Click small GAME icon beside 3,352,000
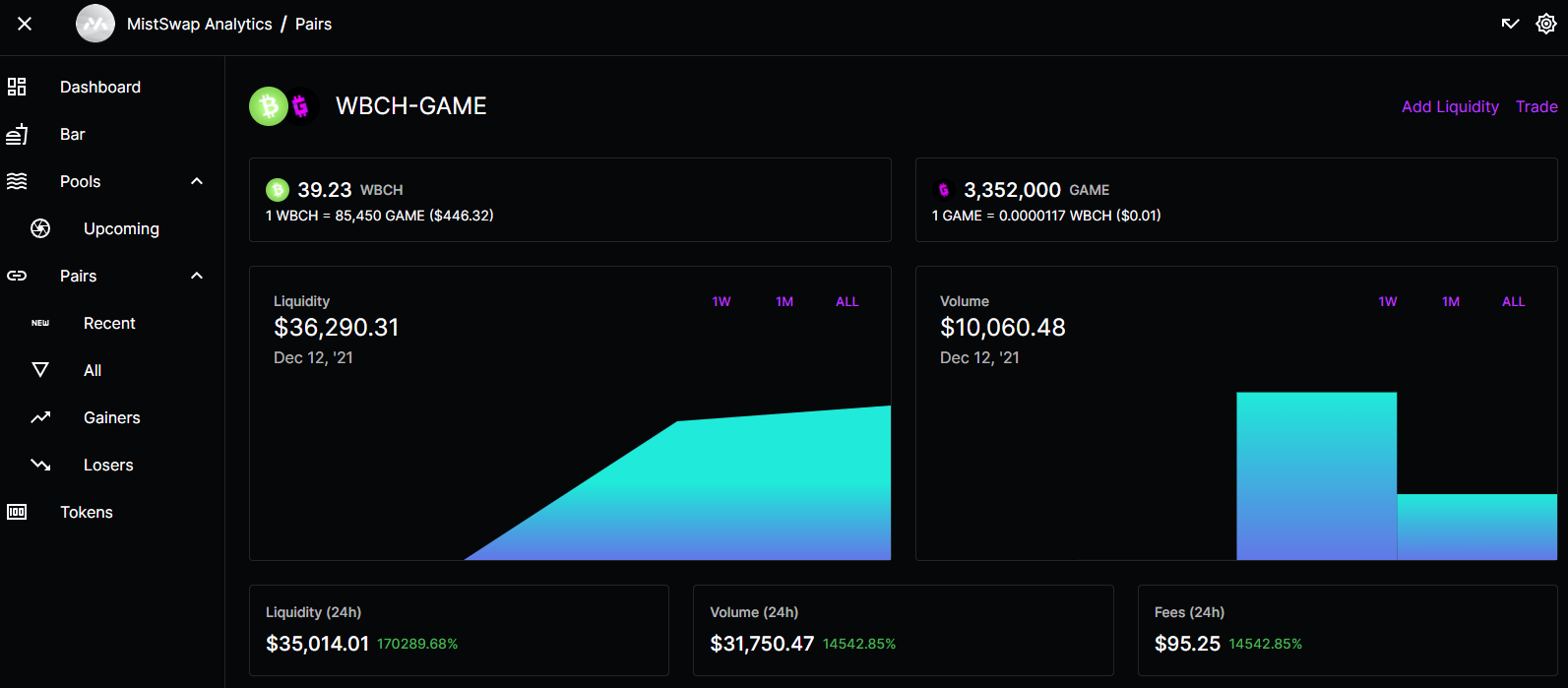1568x688 pixels. tap(944, 189)
